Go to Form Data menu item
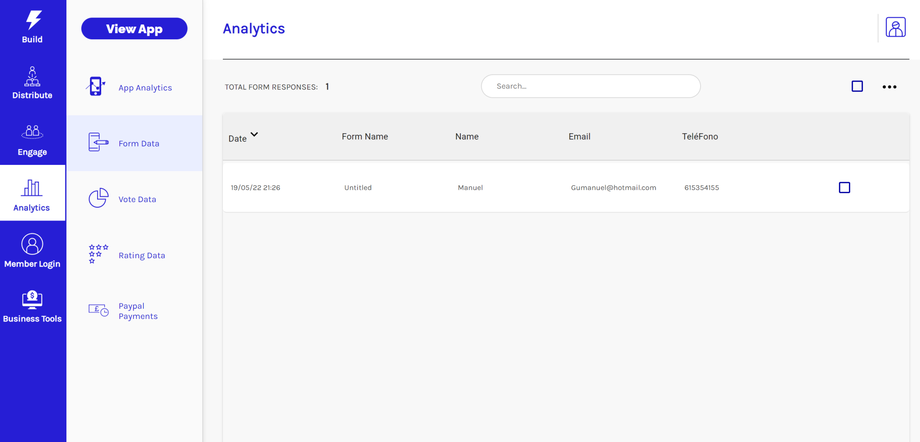This screenshot has height=442, width=920. click(138, 143)
